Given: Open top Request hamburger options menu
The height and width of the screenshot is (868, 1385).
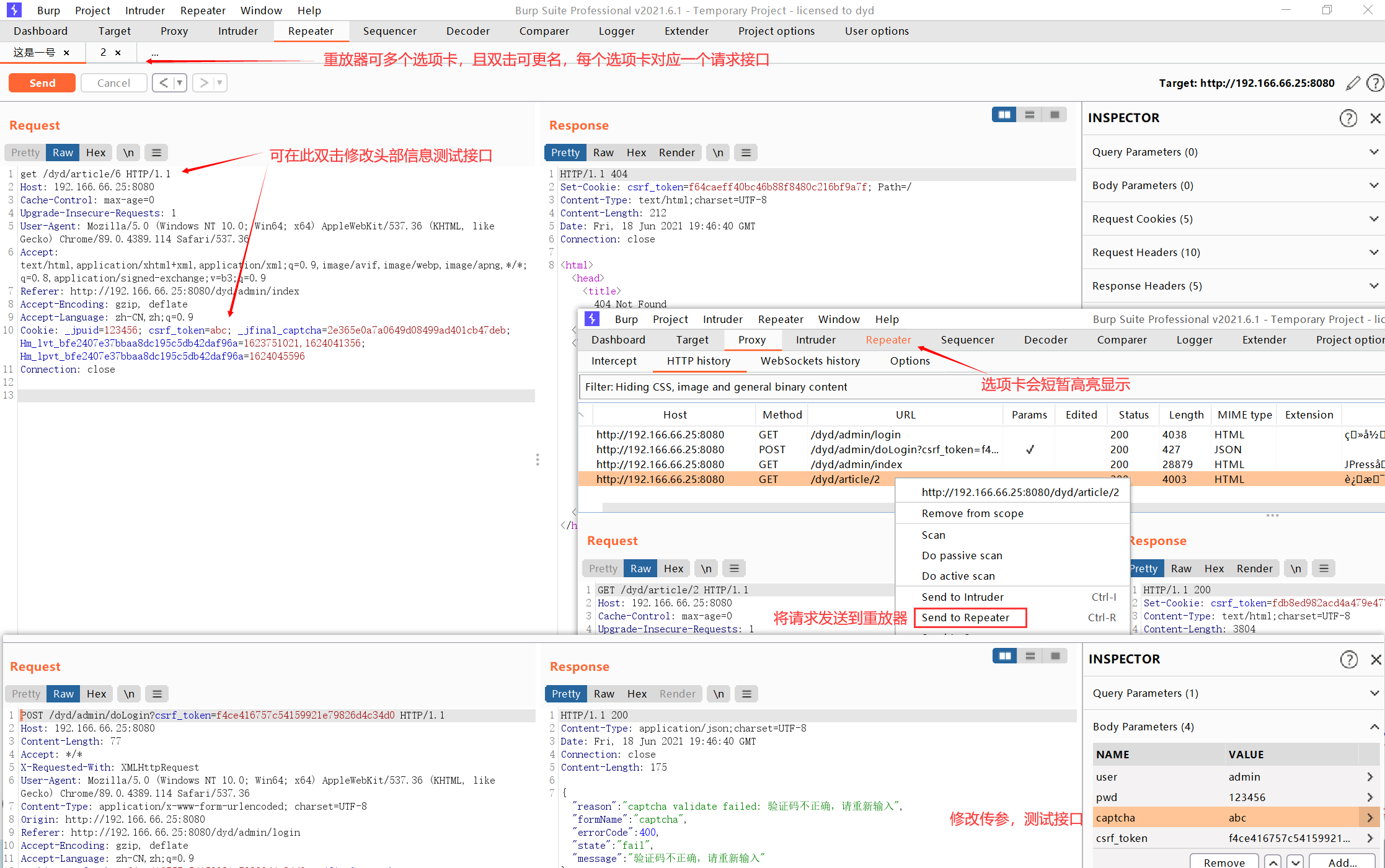Looking at the screenshot, I should point(156,153).
